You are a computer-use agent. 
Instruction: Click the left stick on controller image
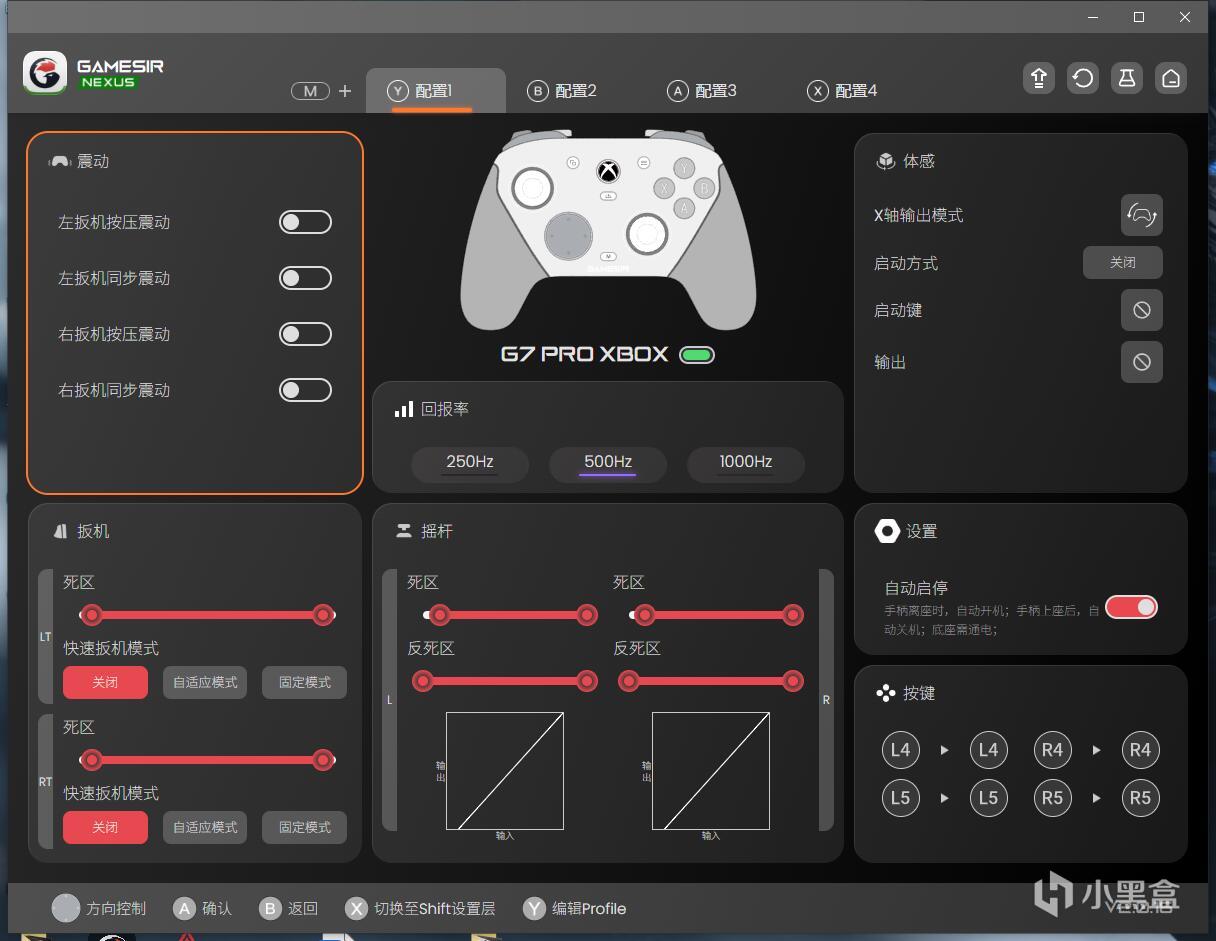pos(533,187)
